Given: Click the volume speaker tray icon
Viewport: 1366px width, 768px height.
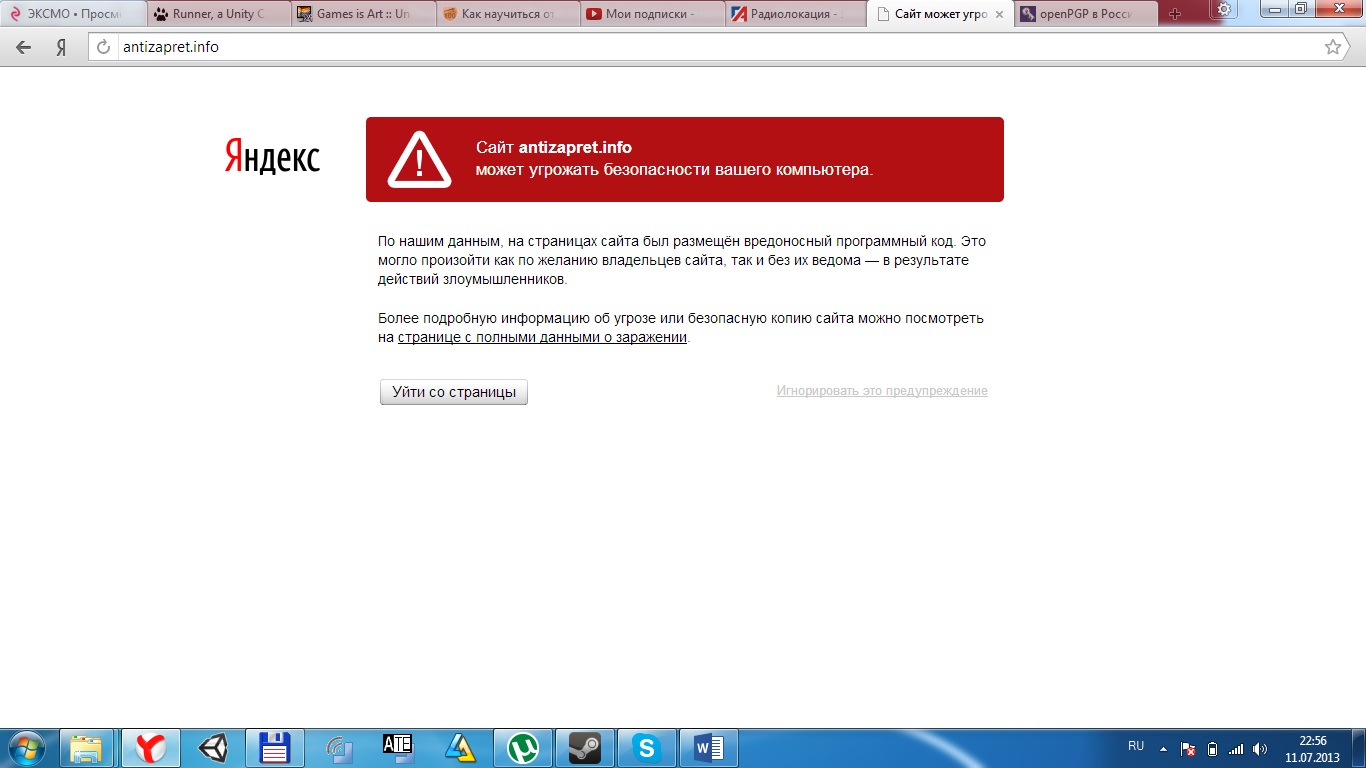Looking at the screenshot, I should pos(1260,748).
